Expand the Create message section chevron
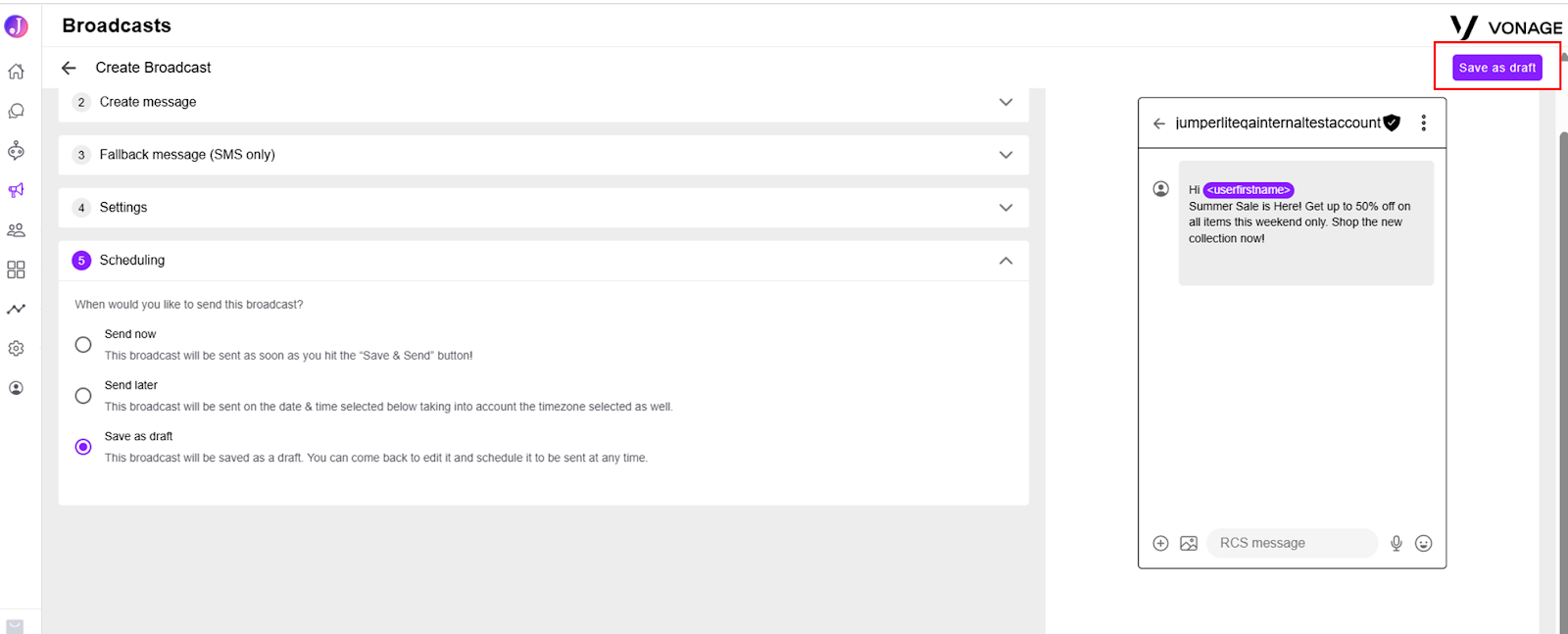The width and height of the screenshot is (1568, 634). click(1005, 102)
